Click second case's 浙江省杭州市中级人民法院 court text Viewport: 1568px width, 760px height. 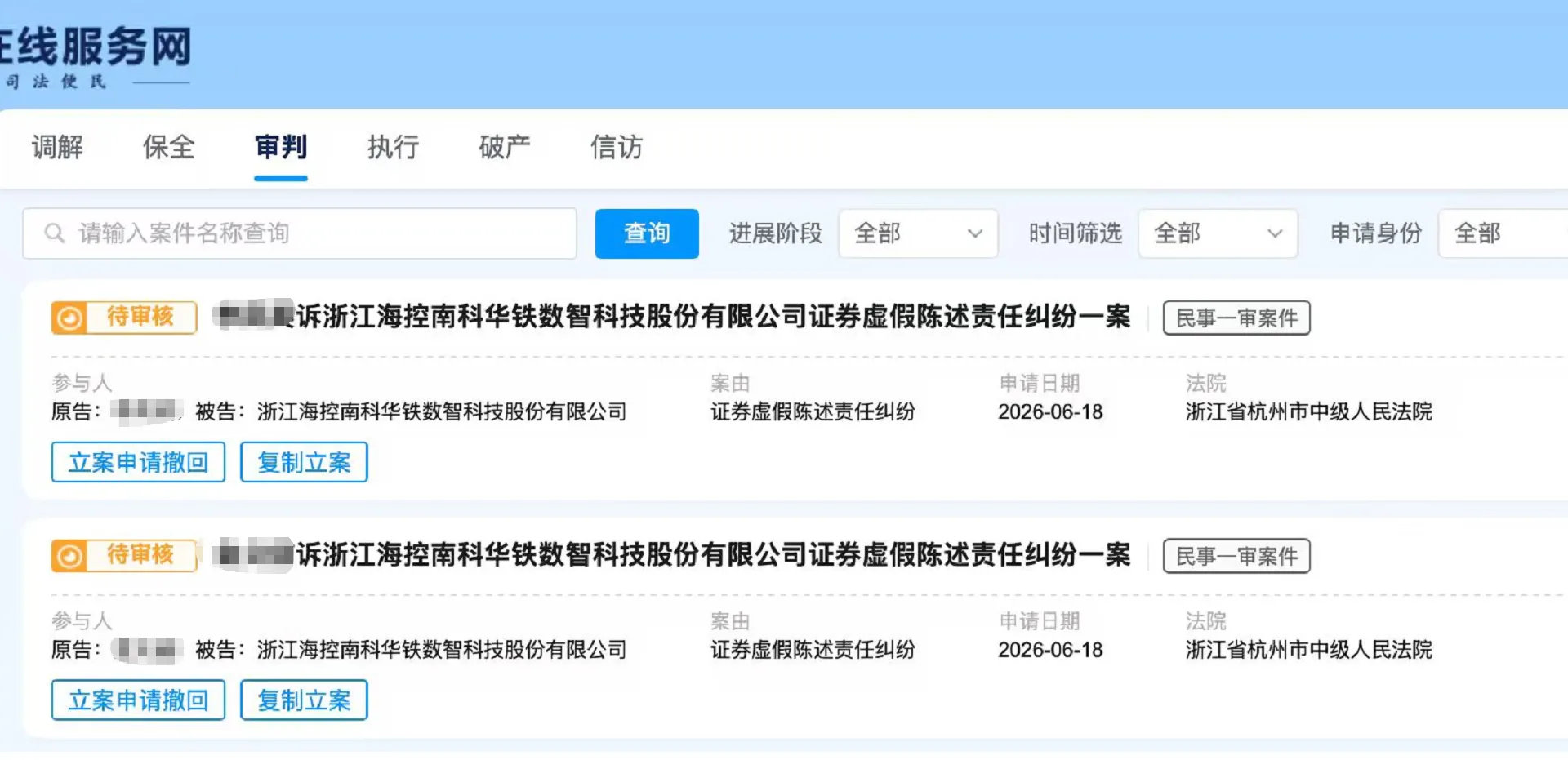point(1309,650)
